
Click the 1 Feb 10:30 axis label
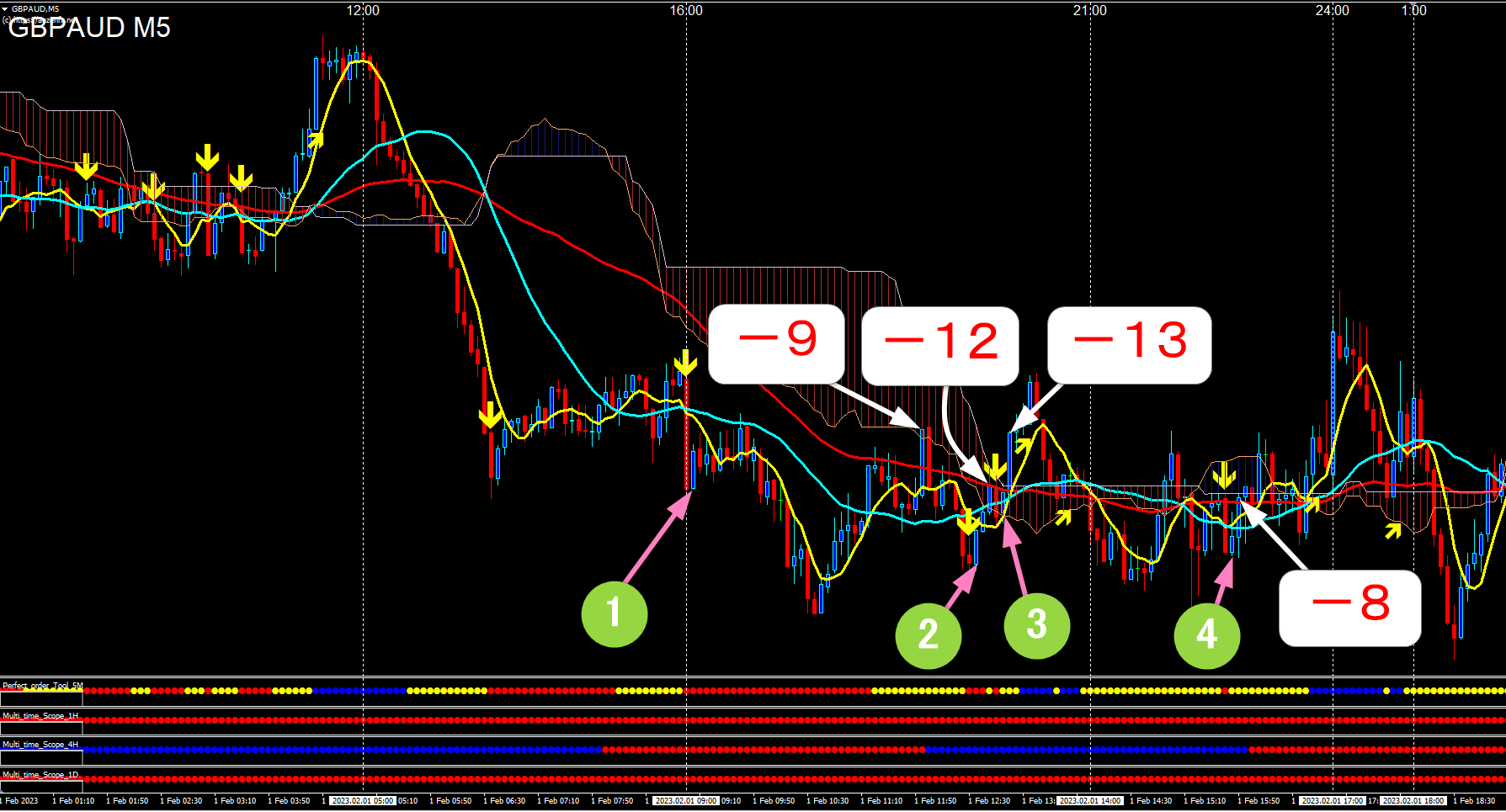point(828,801)
